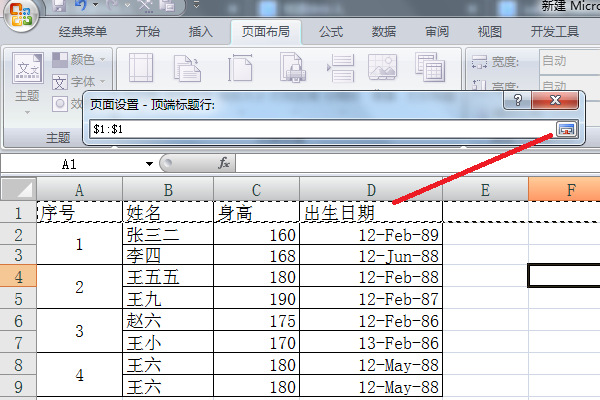Image resolution: width=600 pixels, height=400 pixels.
Task: Click date cell 13-Feb-86
Action: pos(371,342)
